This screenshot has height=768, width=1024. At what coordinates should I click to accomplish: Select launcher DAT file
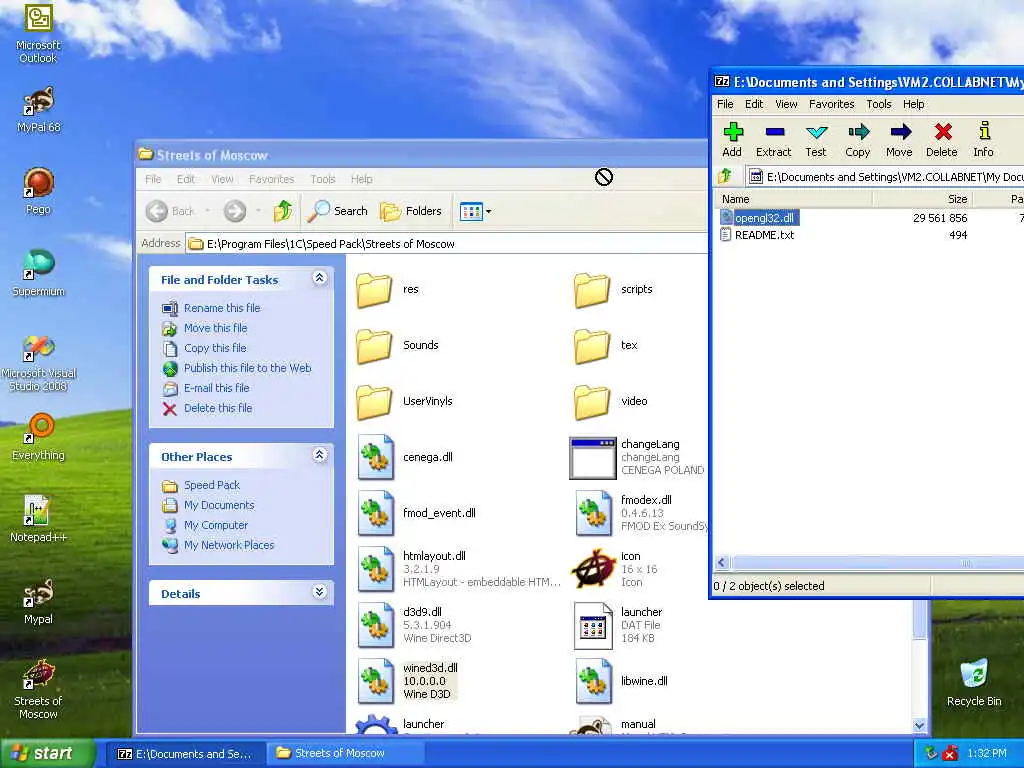tap(618, 625)
